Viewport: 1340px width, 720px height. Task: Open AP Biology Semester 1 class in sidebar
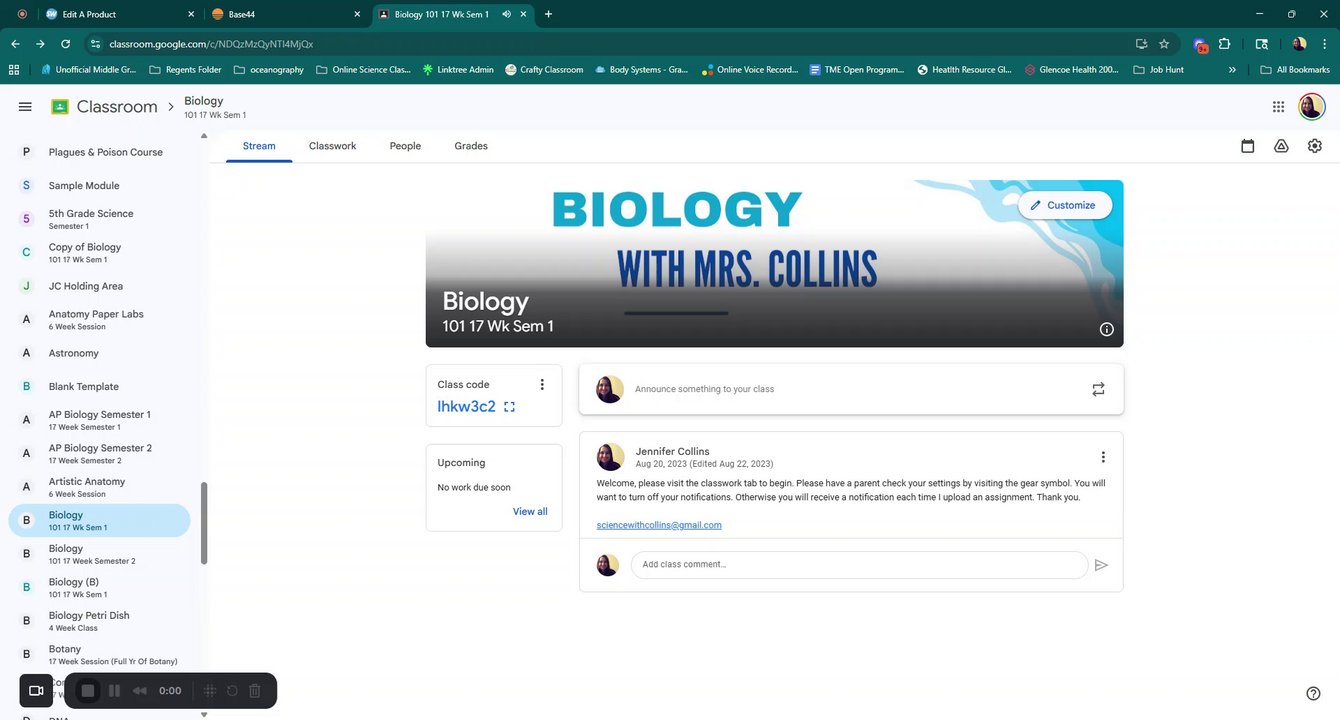[x=99, y=420]
